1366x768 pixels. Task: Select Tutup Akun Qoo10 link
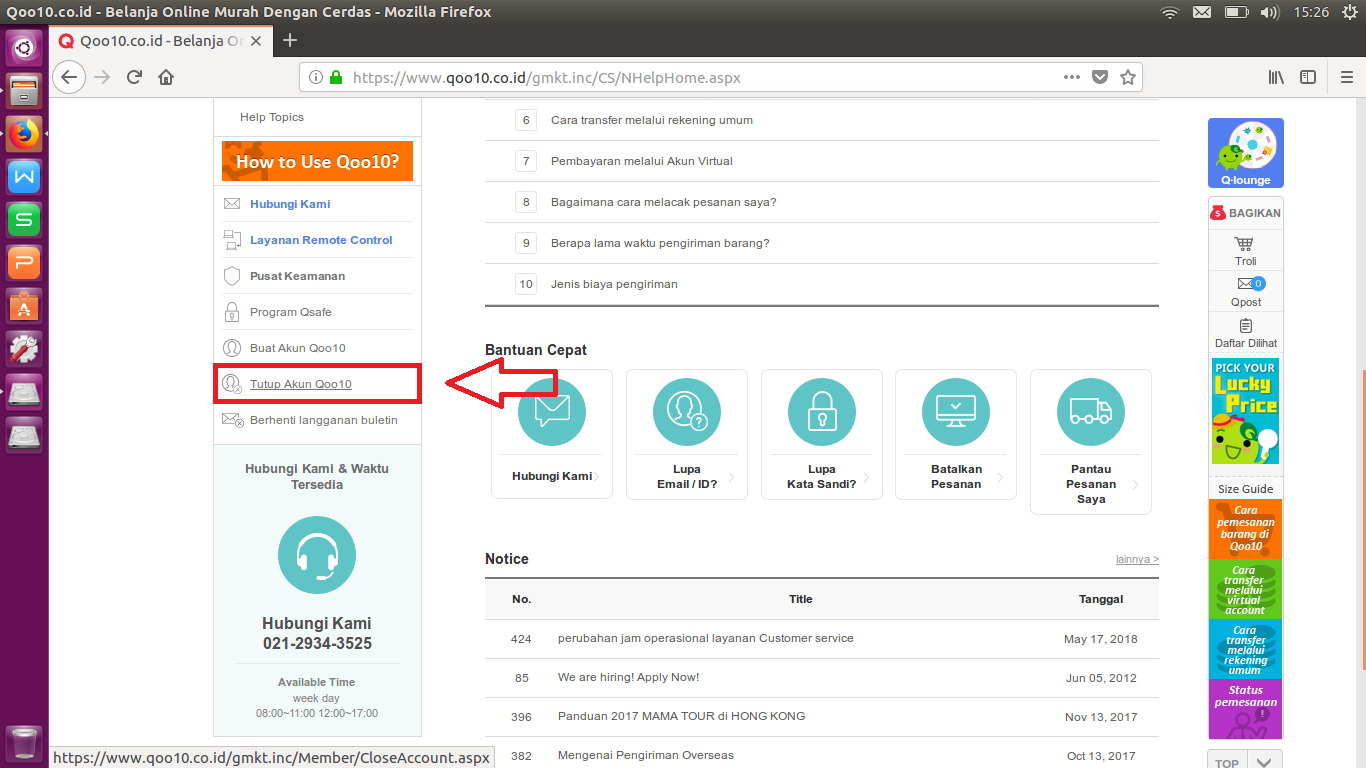(x=300, y=384)
